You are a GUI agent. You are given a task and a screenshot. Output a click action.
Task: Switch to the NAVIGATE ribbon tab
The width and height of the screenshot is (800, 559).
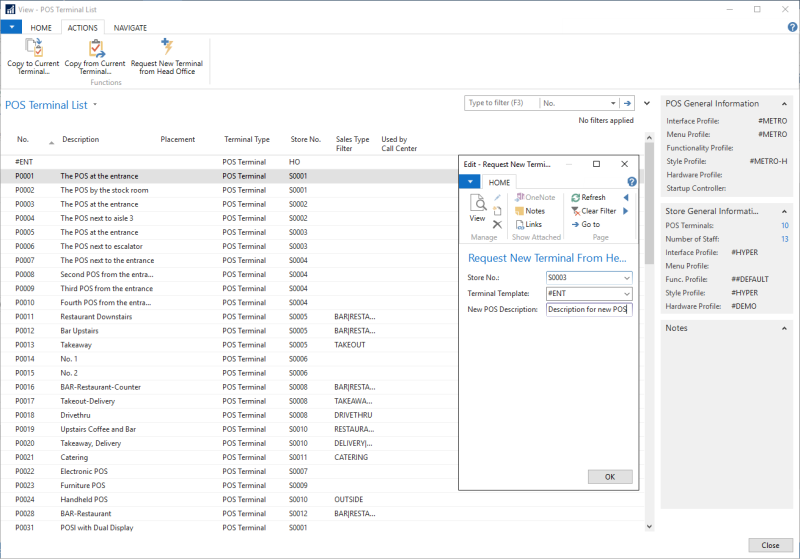[x=130, y=28]
